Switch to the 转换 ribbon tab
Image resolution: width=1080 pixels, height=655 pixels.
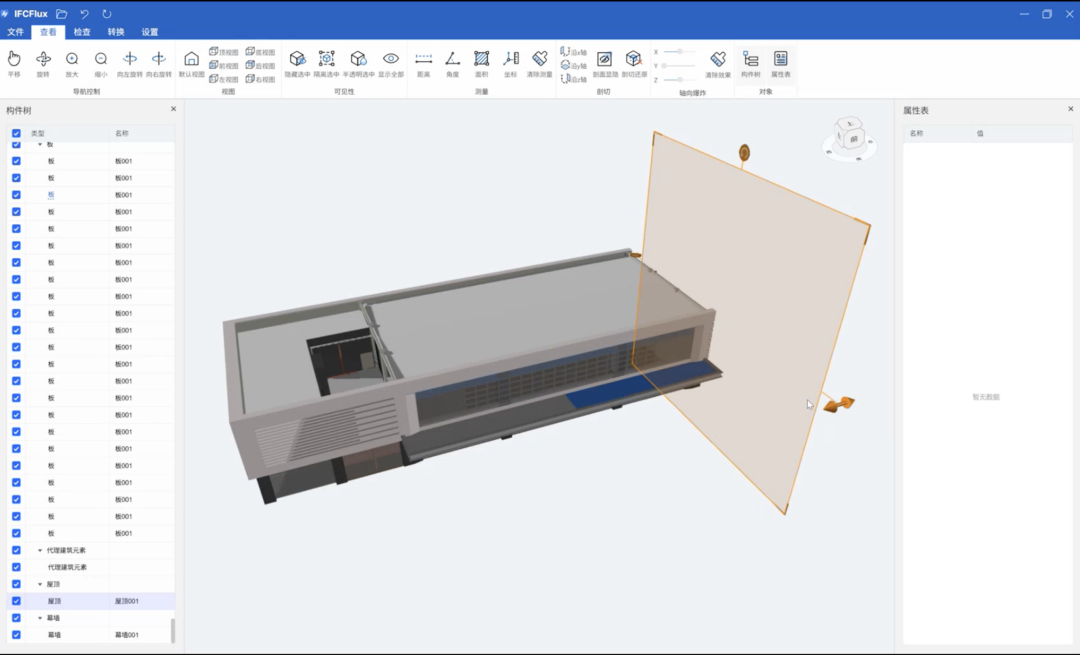(x=116, y=32)
